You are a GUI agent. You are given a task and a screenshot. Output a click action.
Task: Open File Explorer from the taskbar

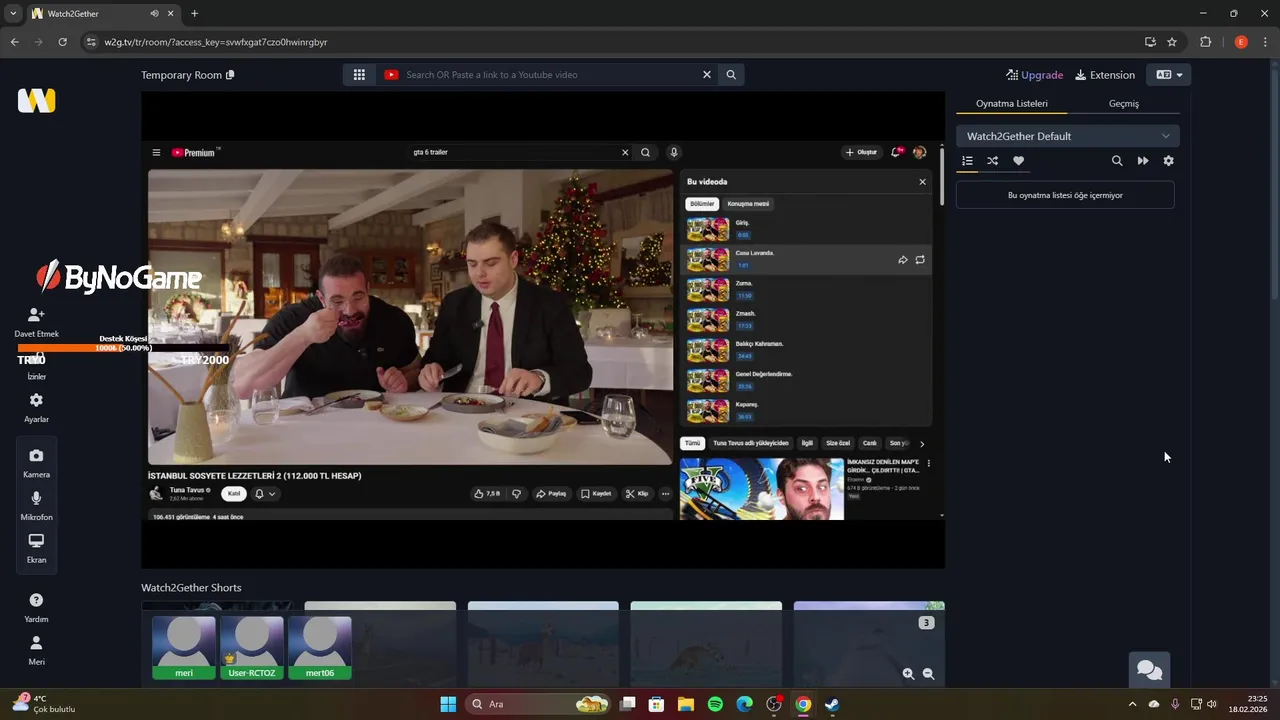[686, 704]
